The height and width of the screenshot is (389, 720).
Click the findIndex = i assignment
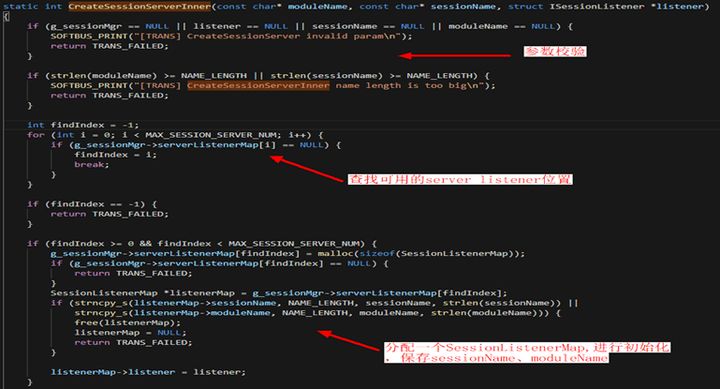click(116, 155)
